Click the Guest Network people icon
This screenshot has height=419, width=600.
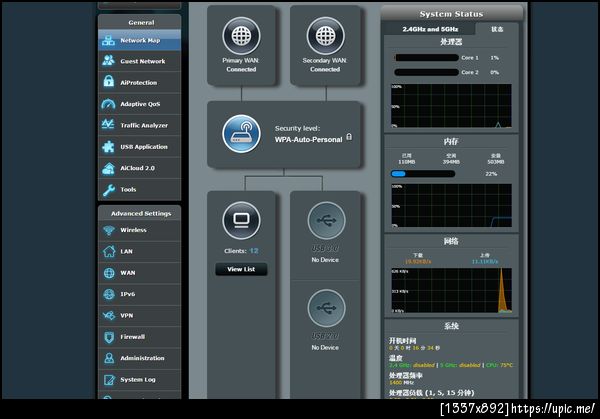click(x=109, y=61)
